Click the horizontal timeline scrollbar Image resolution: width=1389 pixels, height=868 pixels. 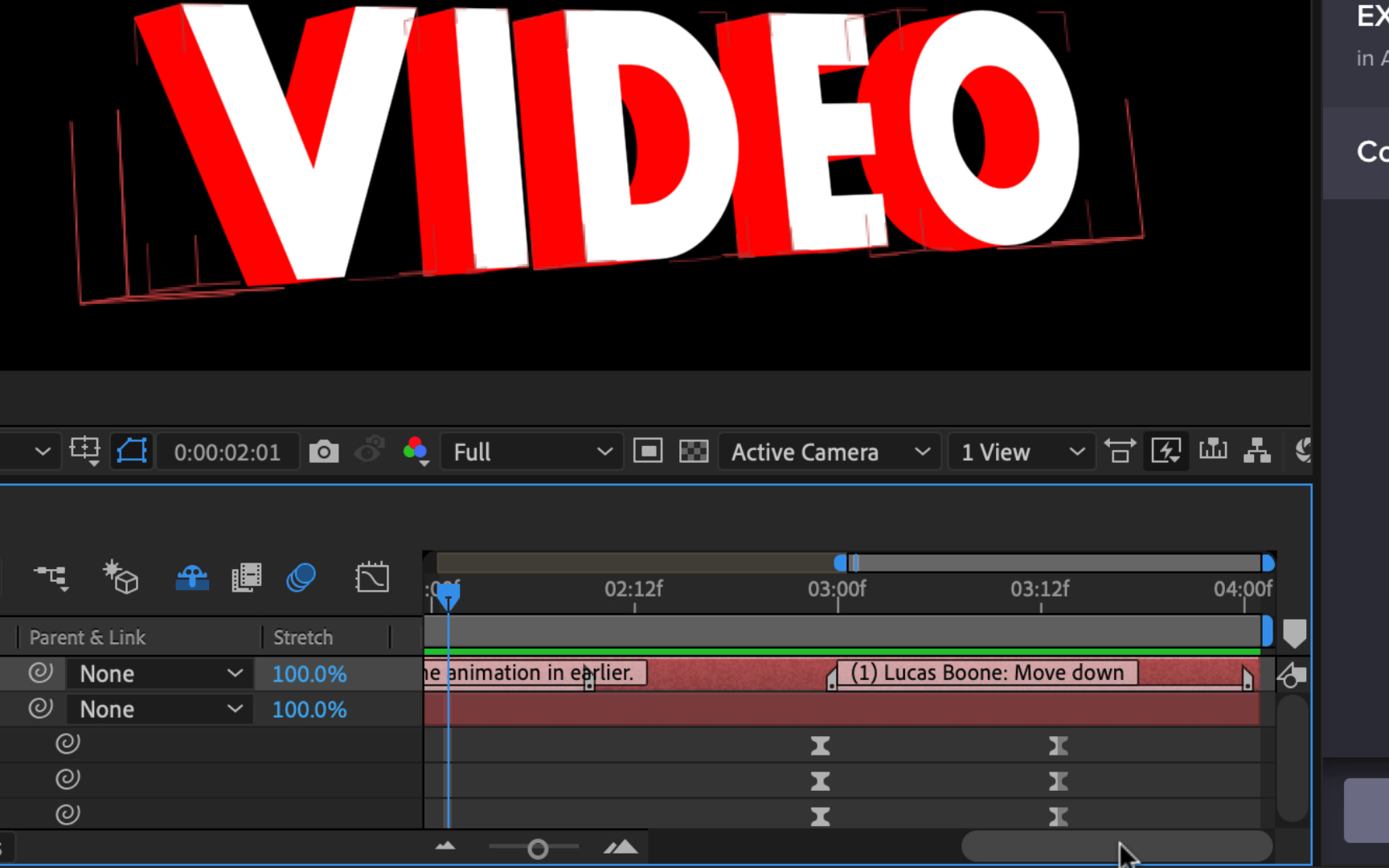click(1117, 846)
